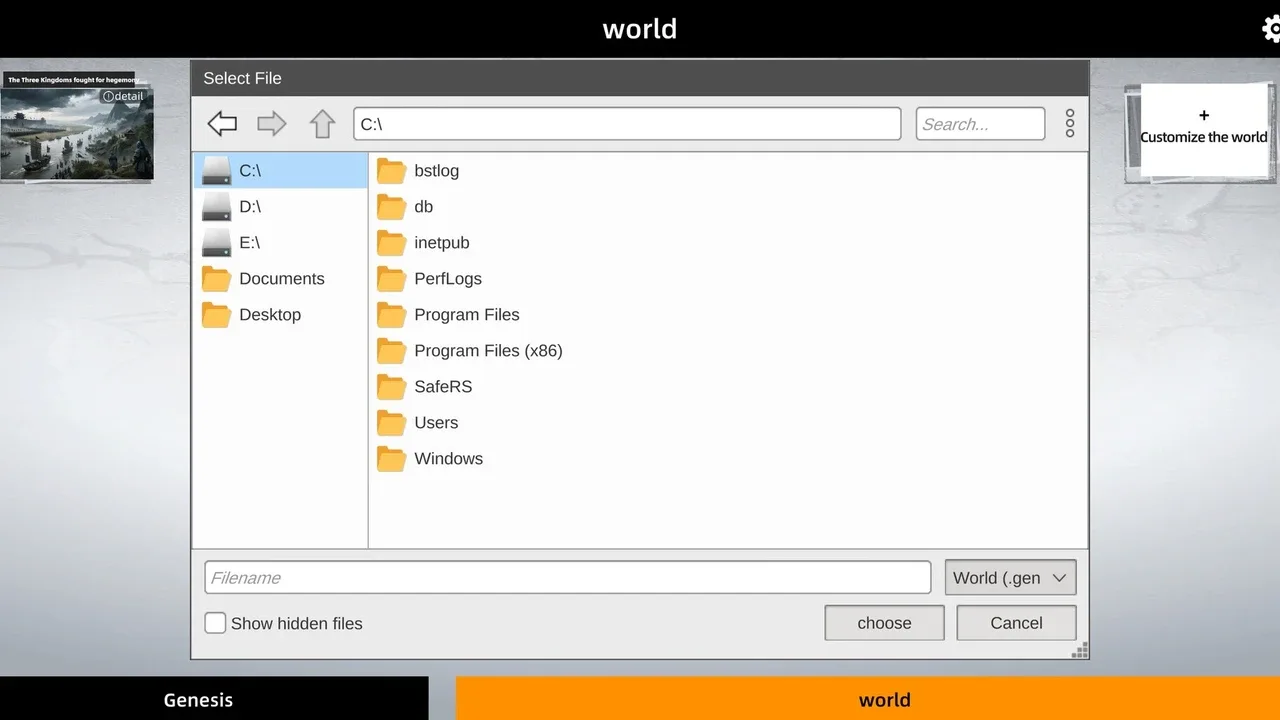1280x720 pixels.
Task: Click the back arrow navigation icon
Action: [x=222, y=124]
